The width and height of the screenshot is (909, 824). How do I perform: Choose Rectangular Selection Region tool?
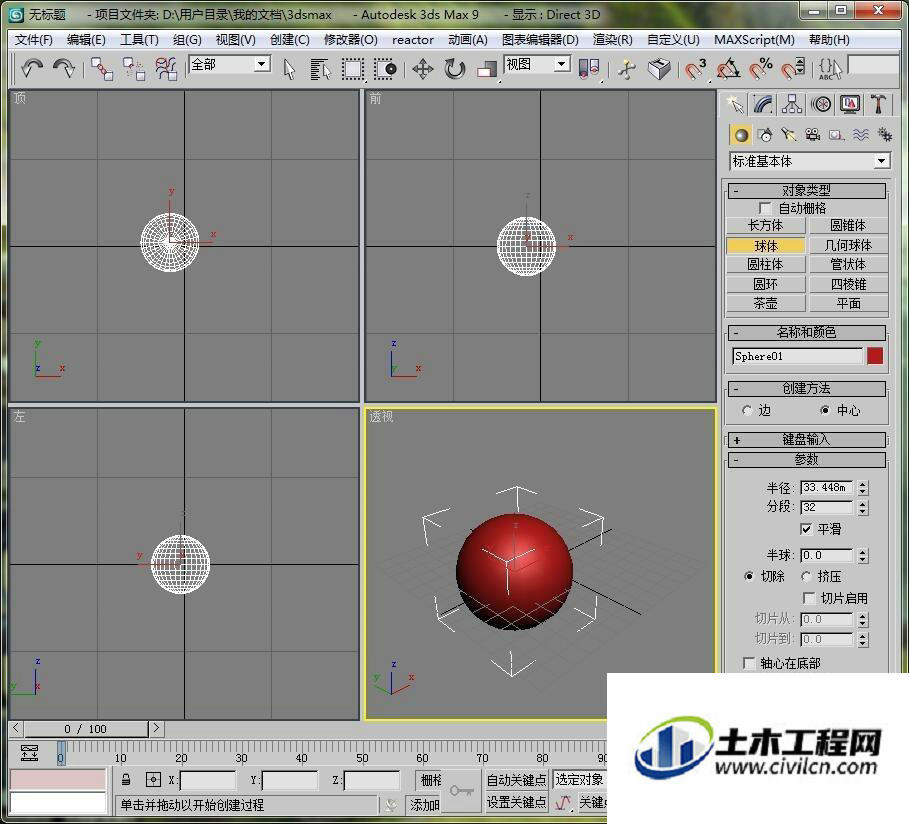coord(352,70)
